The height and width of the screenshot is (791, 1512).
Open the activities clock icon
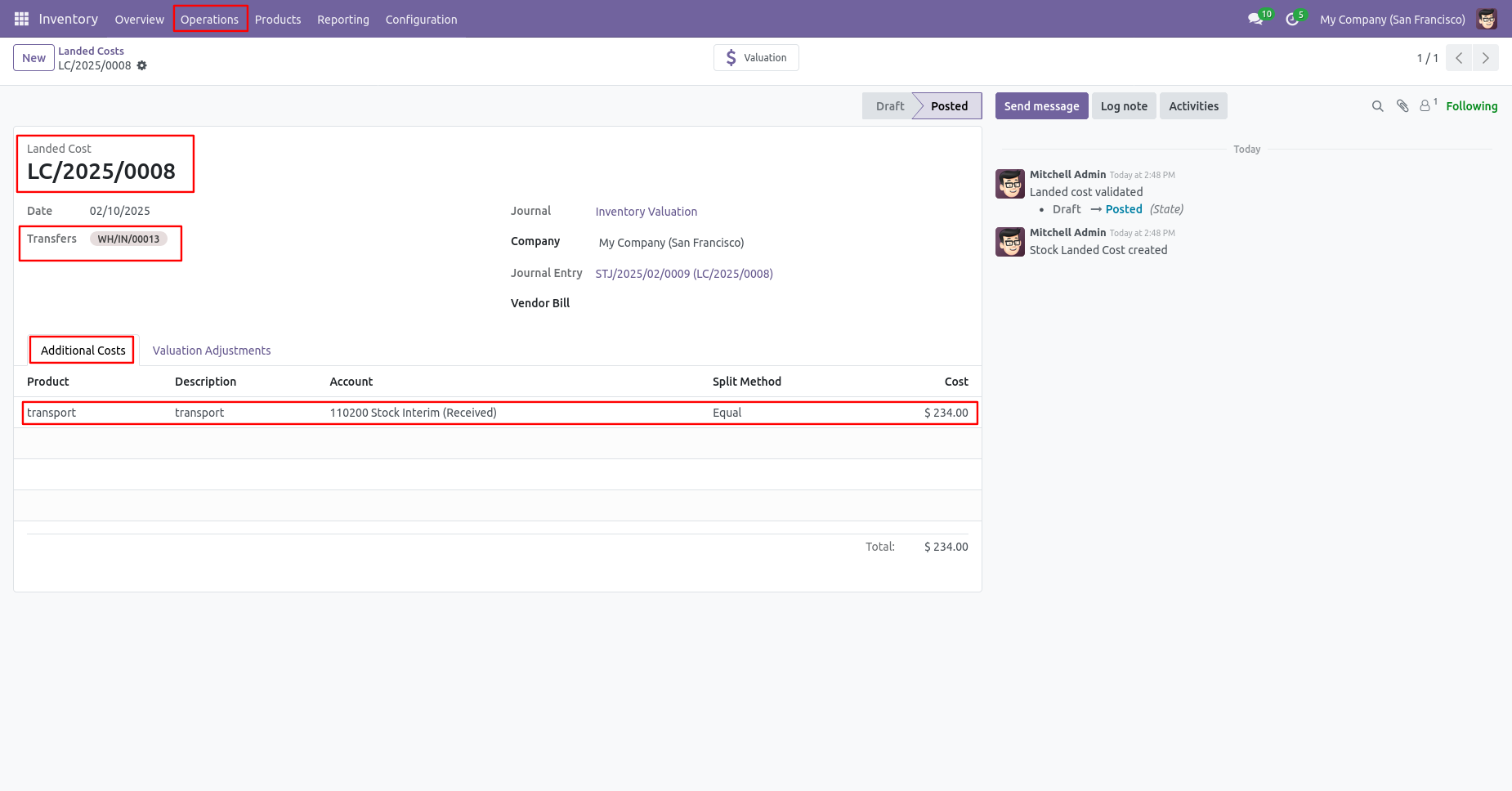coord(1292,19)
